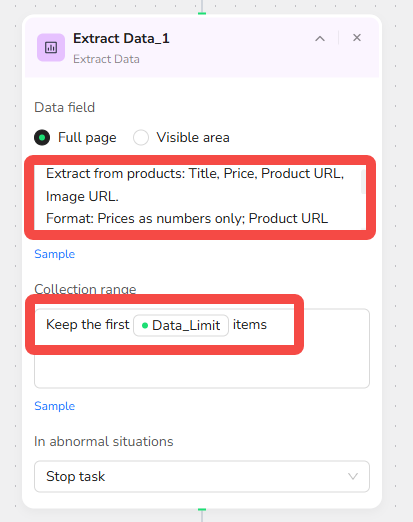Screen dimensions: 413x522
Task: Click the Data_Limit variable tag
Action: tap(181, 325)
